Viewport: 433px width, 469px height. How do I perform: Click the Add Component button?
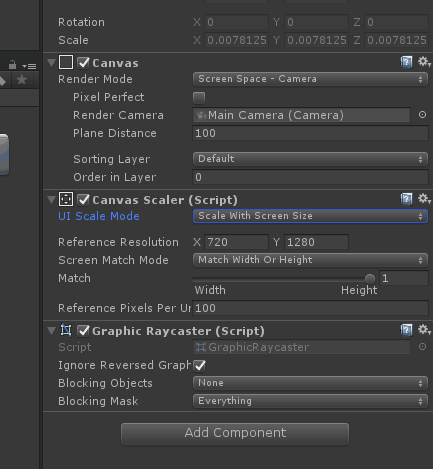click(235, 433)
